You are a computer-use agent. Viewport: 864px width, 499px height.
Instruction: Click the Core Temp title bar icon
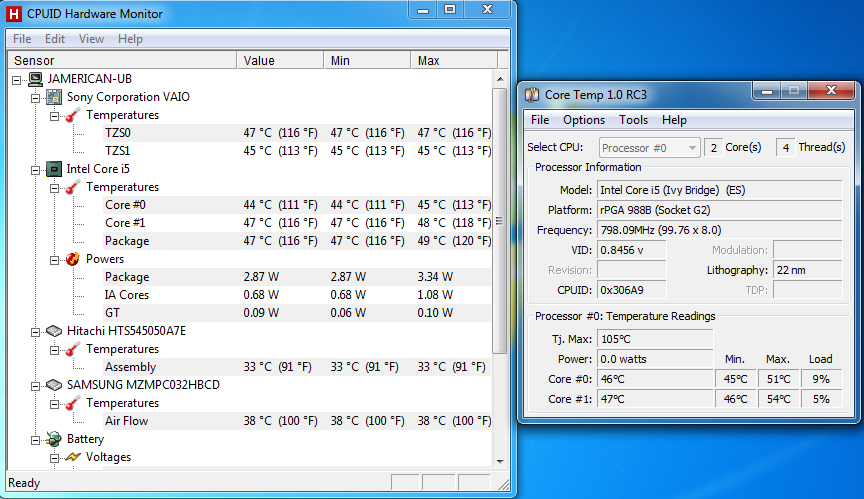[x=532, y=95]
